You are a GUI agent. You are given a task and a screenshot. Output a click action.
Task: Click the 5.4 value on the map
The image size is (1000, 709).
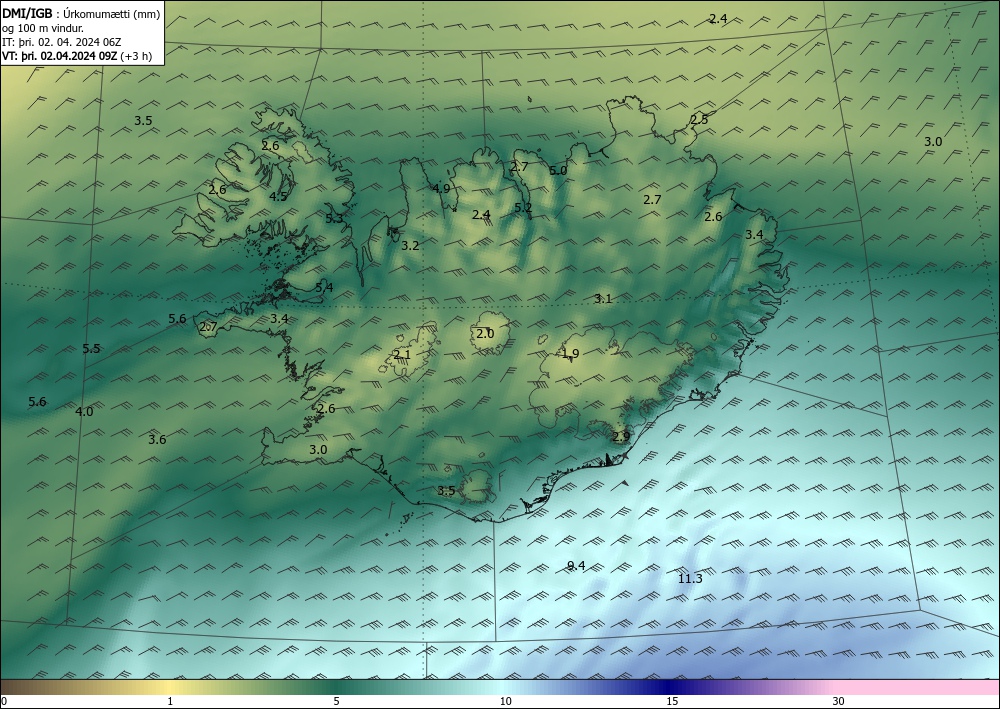324,288
